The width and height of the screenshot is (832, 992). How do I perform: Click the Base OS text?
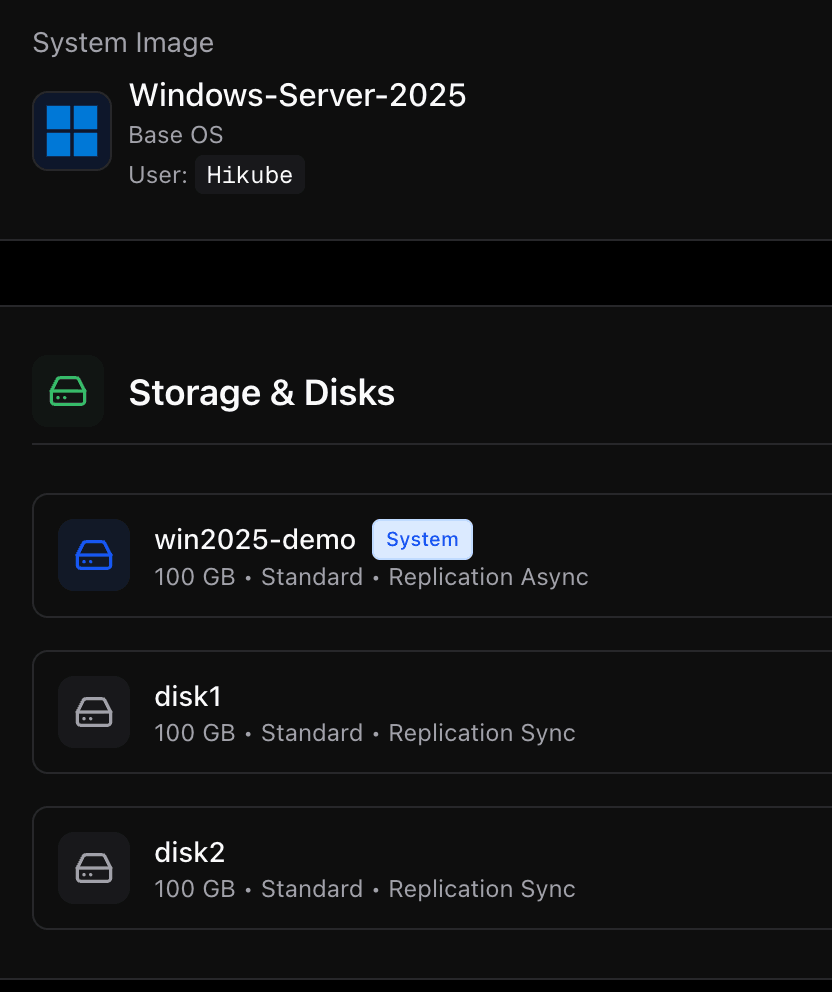(x=176, y=135)
